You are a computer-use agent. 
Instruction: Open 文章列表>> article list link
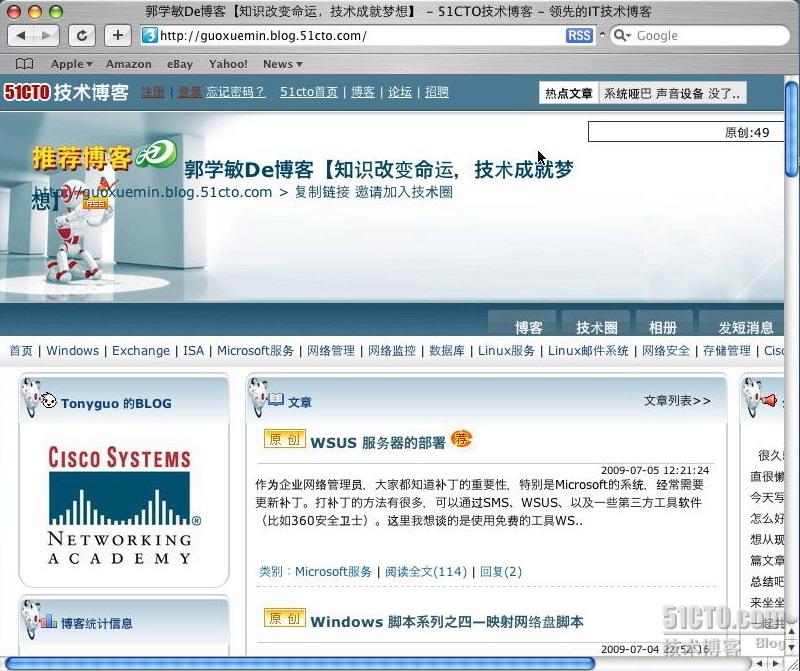click(677, 401)
